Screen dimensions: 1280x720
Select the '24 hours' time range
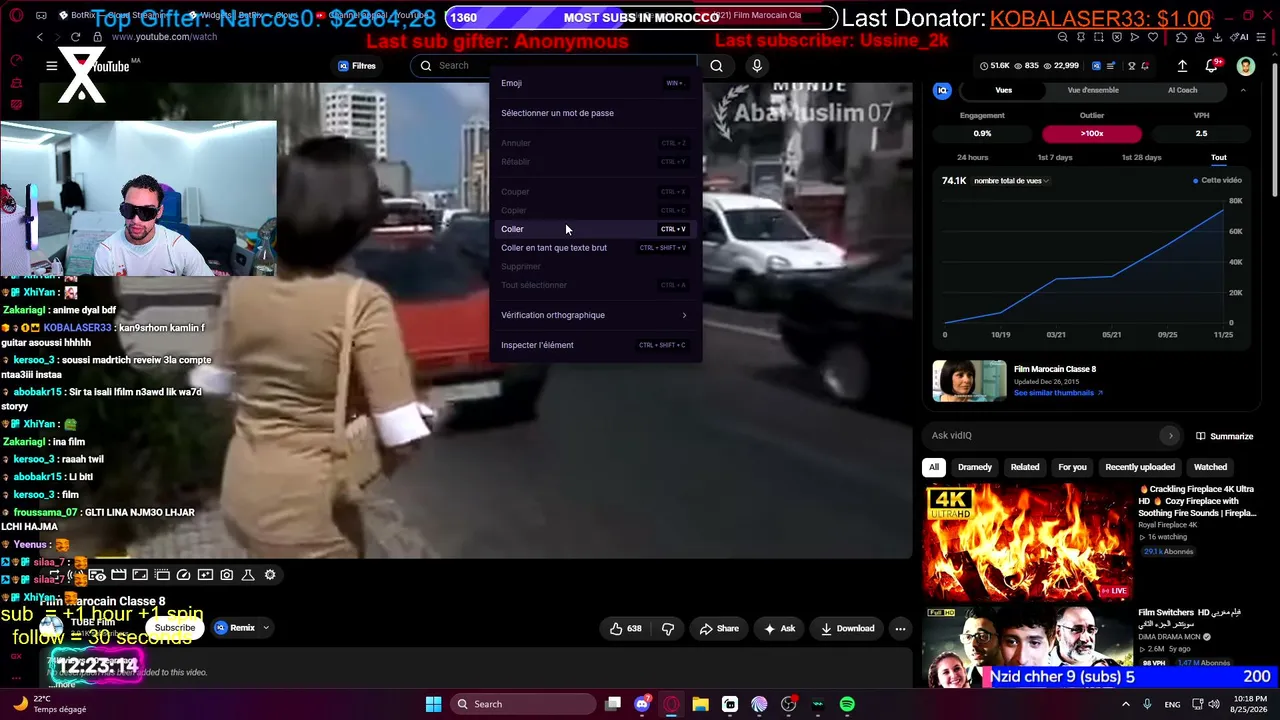972,157
